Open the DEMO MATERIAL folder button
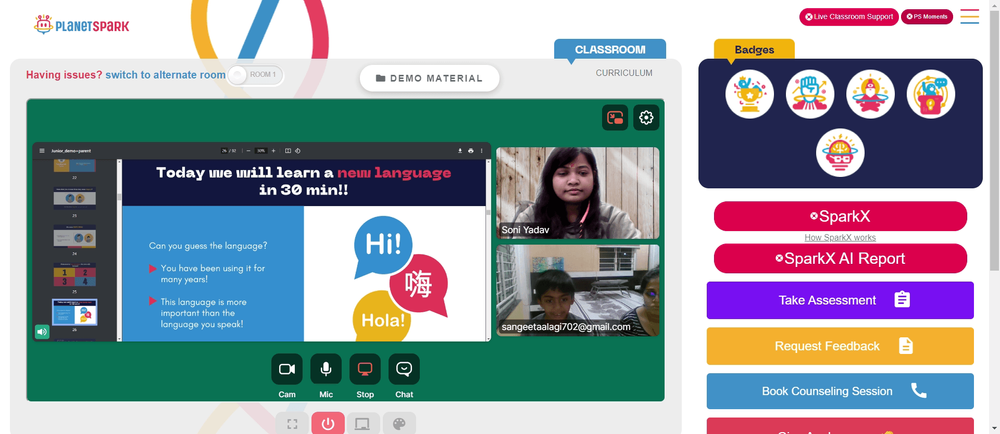Image resolution: width=1000 pixels, height=434 pixels. [x=429, y=78]
